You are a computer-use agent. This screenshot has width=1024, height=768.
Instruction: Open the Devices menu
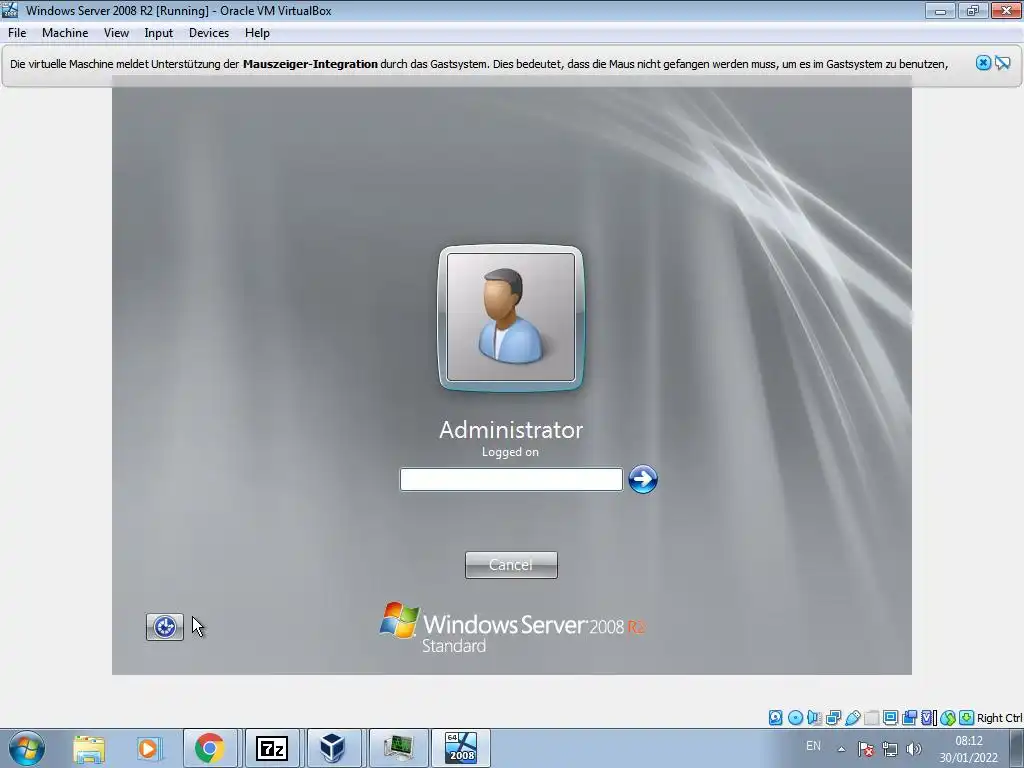(209, 33)
